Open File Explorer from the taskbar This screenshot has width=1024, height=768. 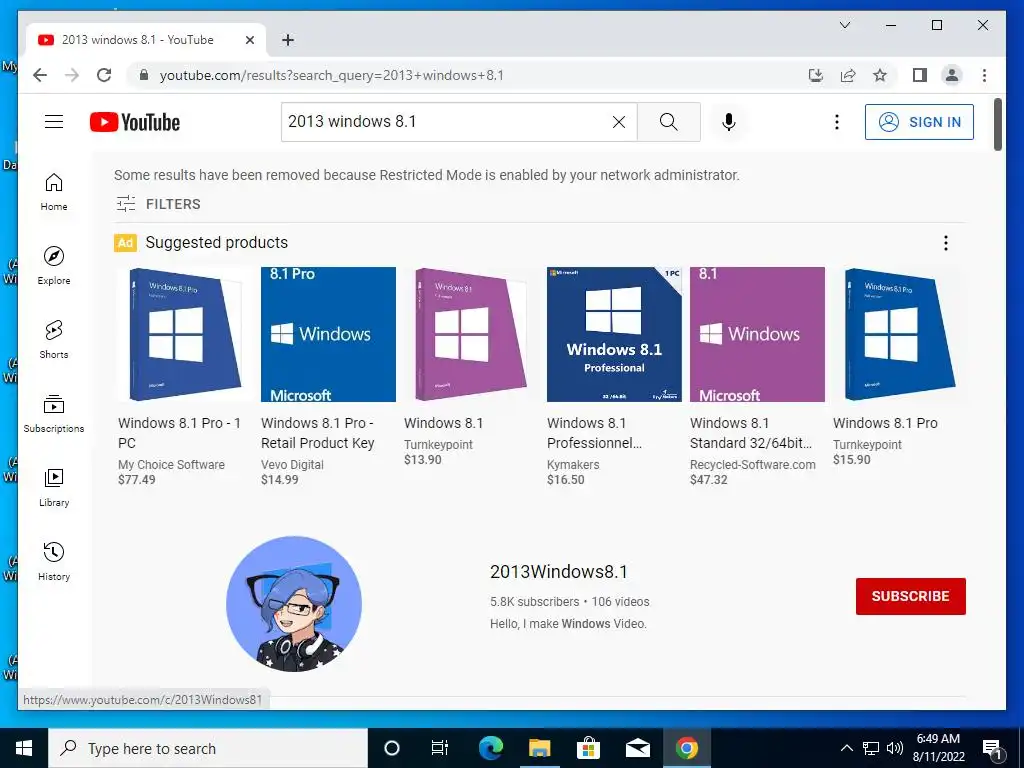(x=539, y=748)
